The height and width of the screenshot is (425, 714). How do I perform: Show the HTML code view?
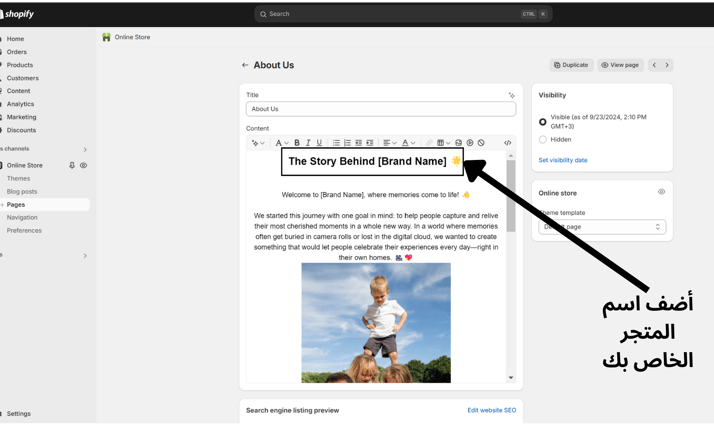tap(508, 143)
